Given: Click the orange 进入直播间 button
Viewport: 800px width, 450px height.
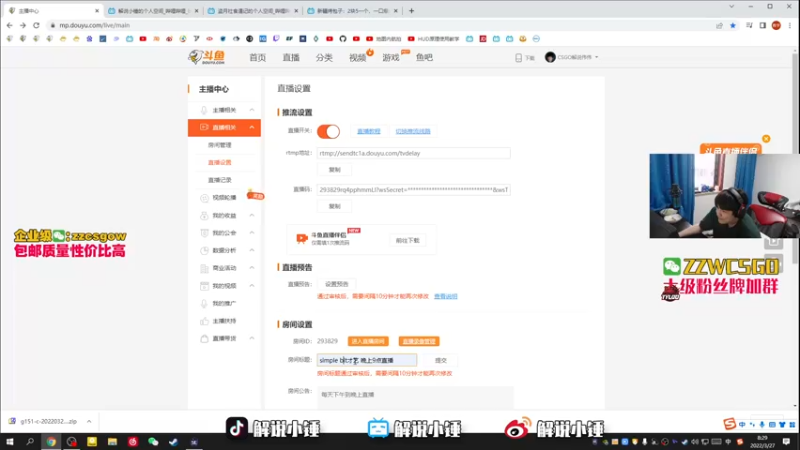Looking at the screenshot, I should pyautogui.click(x=368, y=341).
